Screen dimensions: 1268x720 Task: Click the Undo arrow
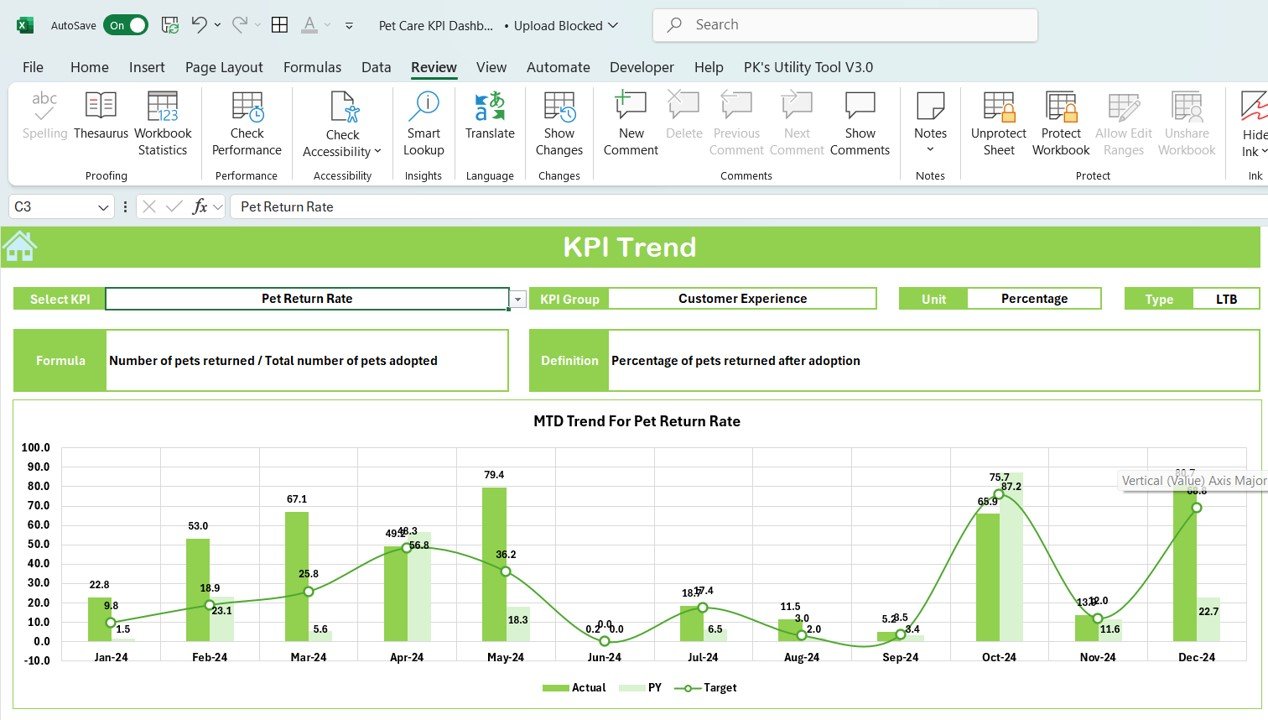point(199,25)
